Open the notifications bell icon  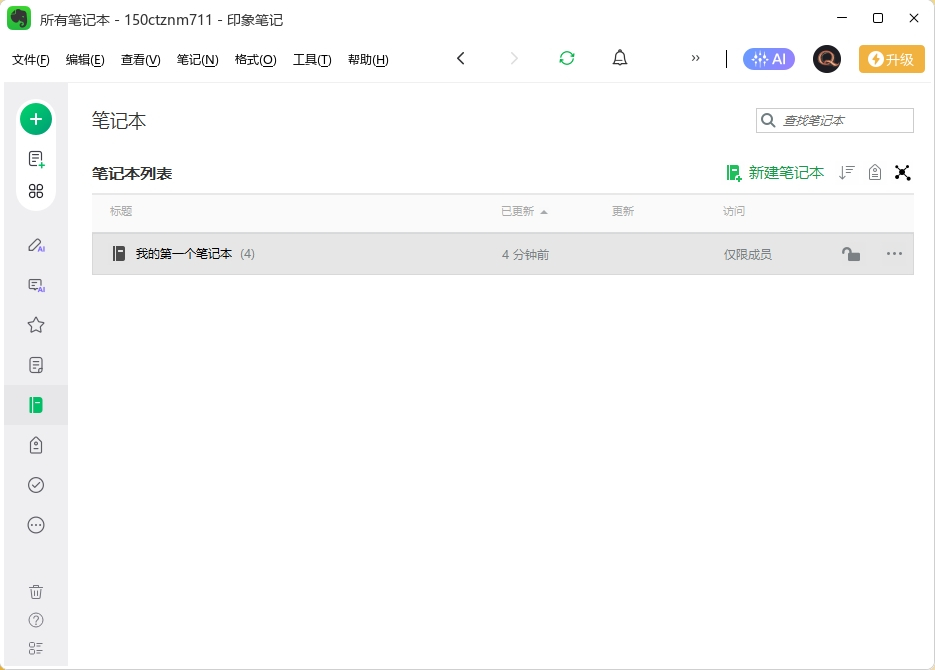[620, 58]
